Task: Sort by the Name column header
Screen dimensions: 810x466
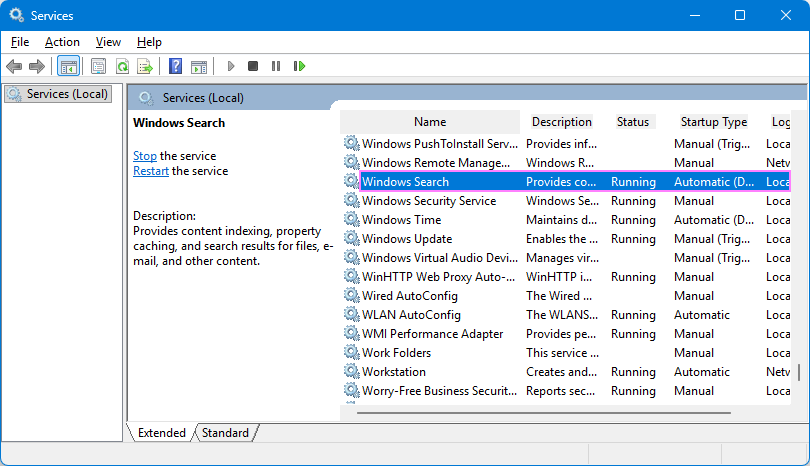Action: pos(430,122)
